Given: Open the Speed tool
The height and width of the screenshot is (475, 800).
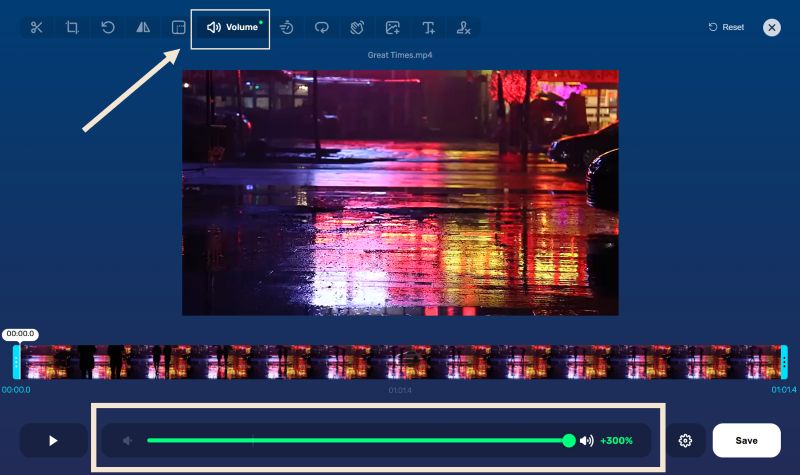Looking at the screenshot, I should click(286, 27).
